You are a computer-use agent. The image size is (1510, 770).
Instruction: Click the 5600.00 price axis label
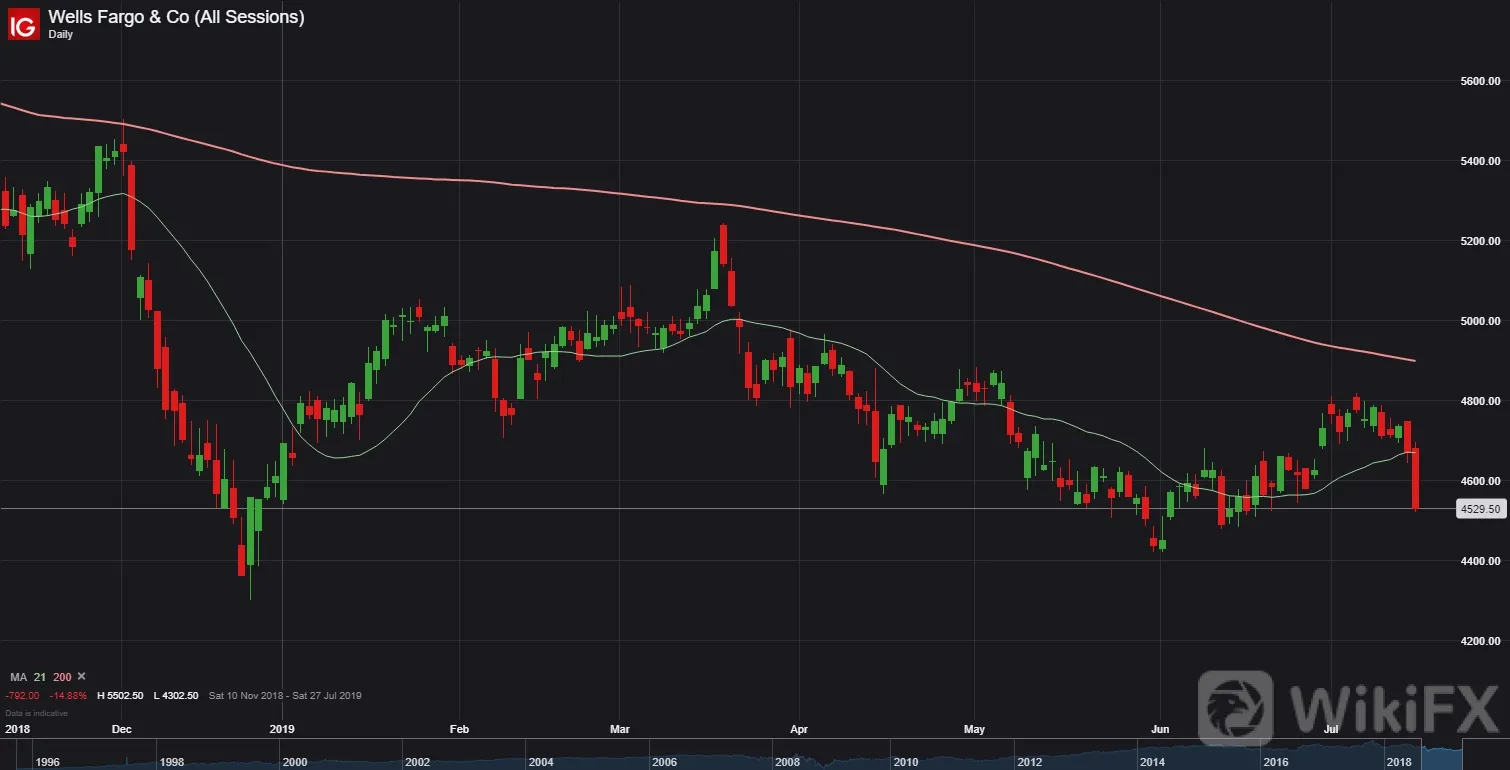tap(1480, 81)
